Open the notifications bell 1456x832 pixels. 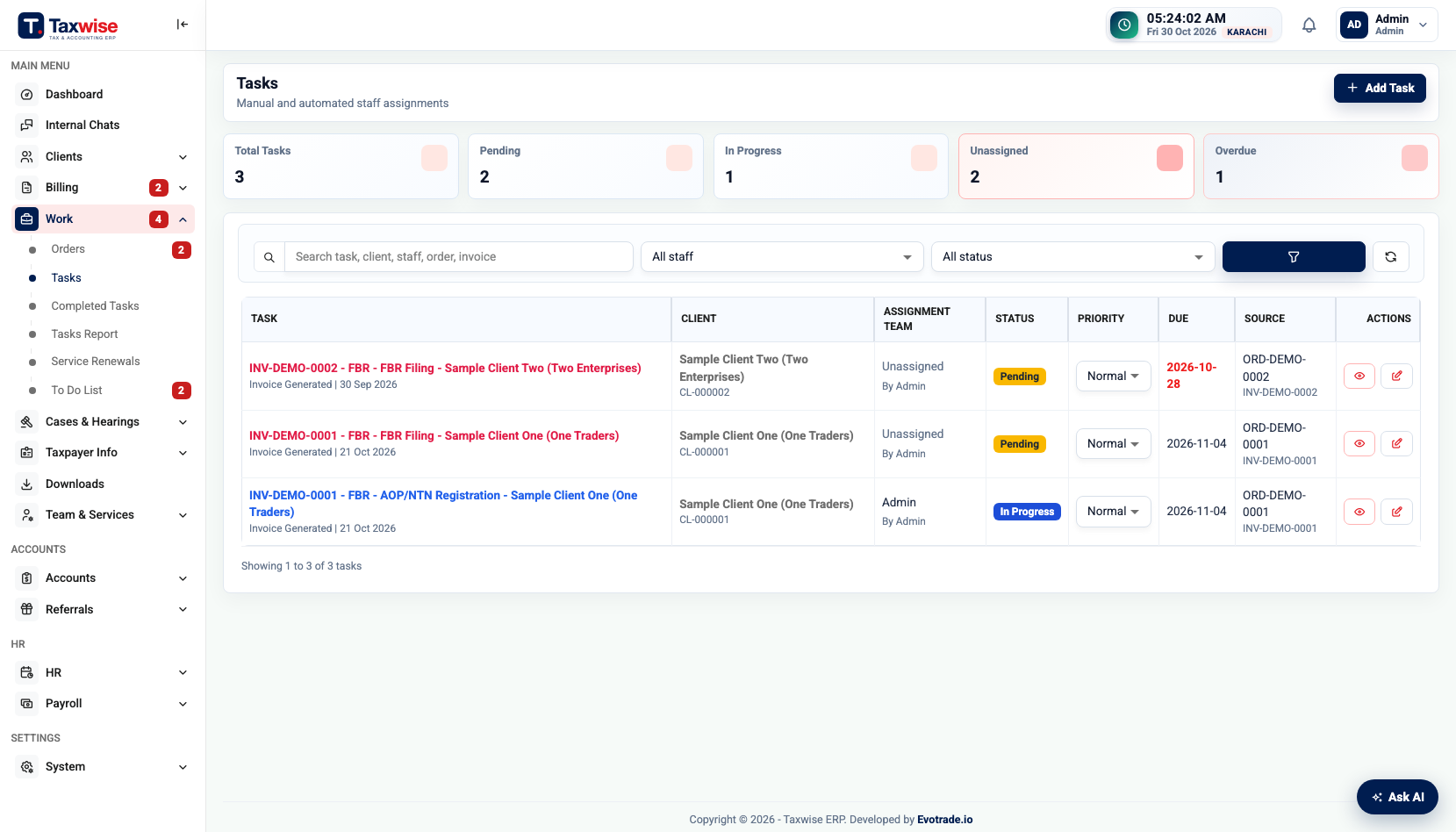click(x=1309, y=25)
